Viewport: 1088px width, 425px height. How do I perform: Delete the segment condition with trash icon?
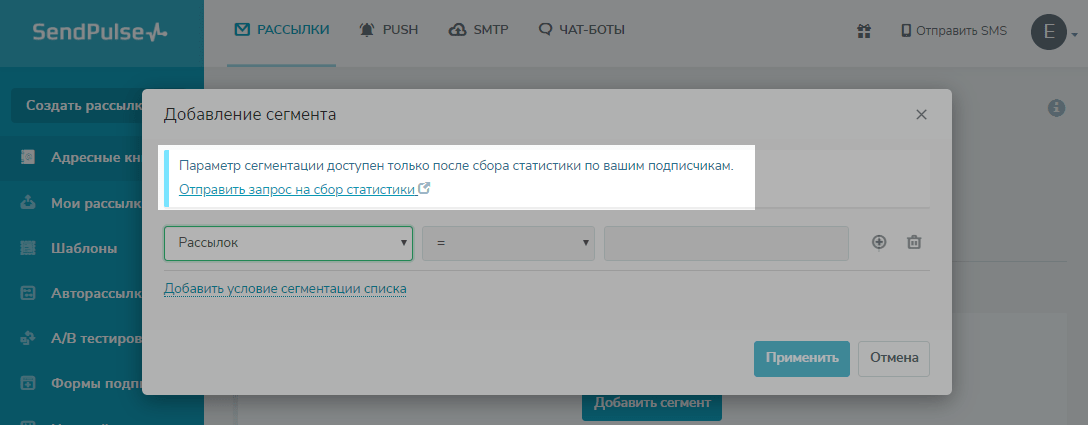pos(913,242)
